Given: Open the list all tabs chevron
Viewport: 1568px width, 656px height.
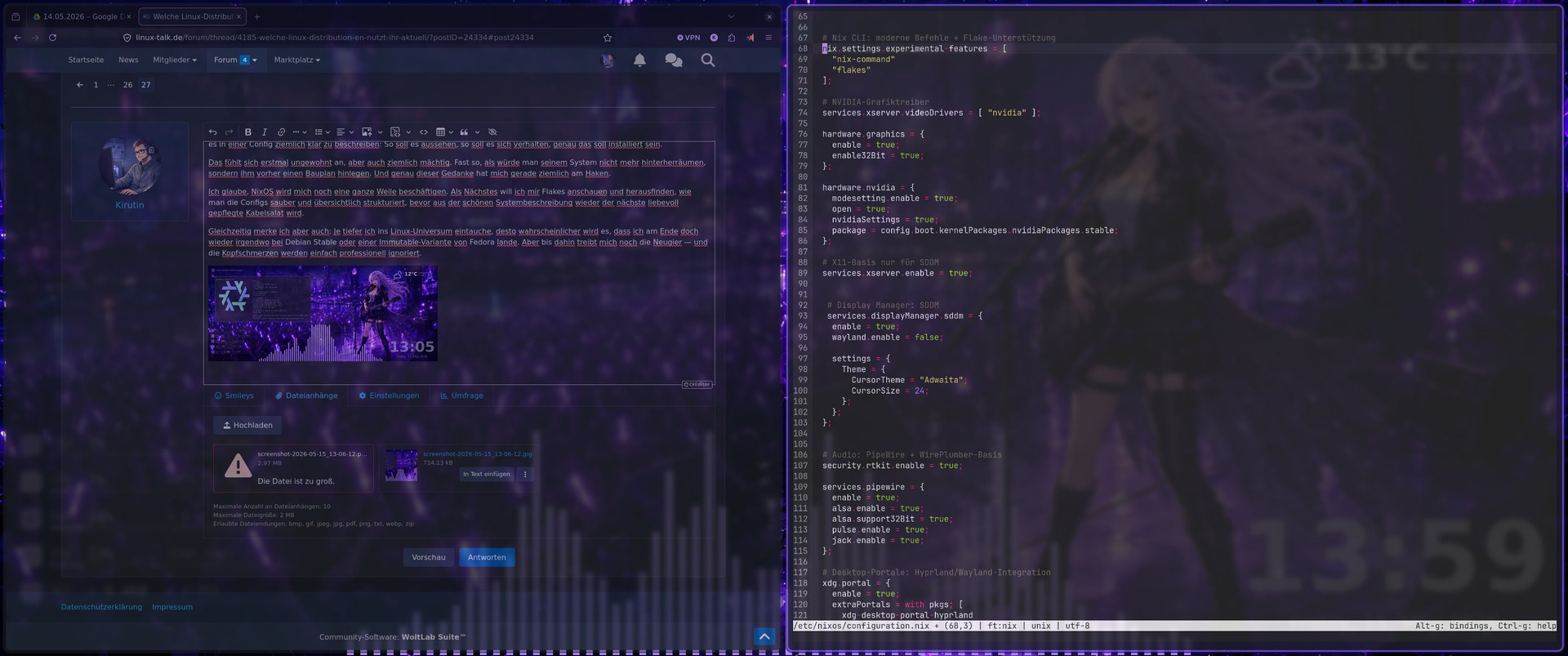Looking at the screenshot, I should tap(731, 16).
